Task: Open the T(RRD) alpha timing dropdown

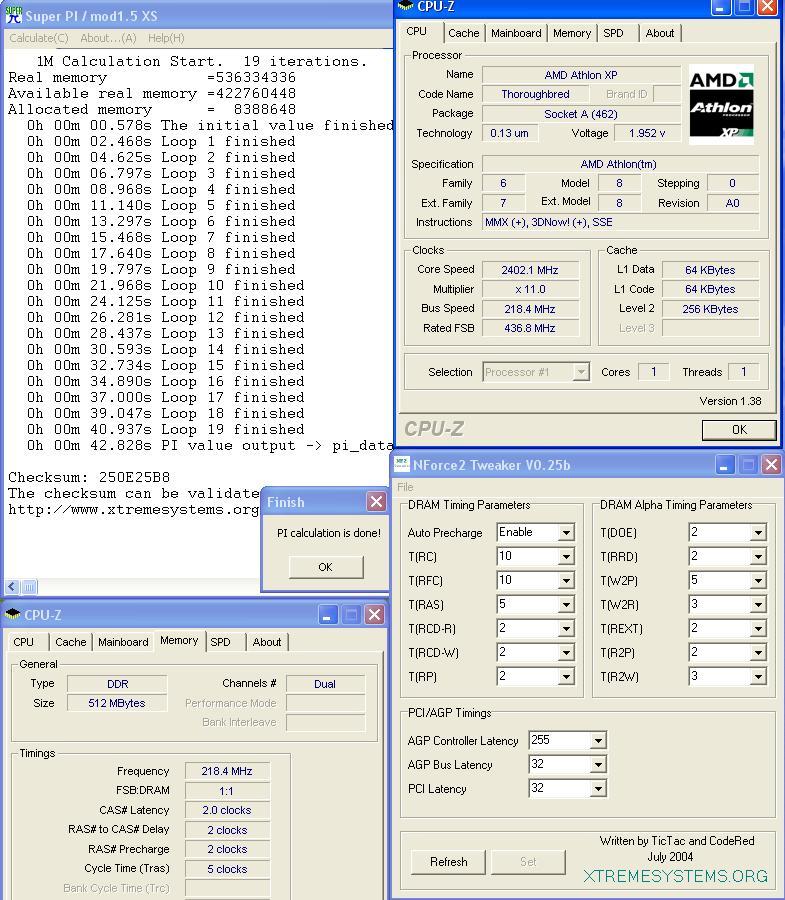Action: coord(758,557)
